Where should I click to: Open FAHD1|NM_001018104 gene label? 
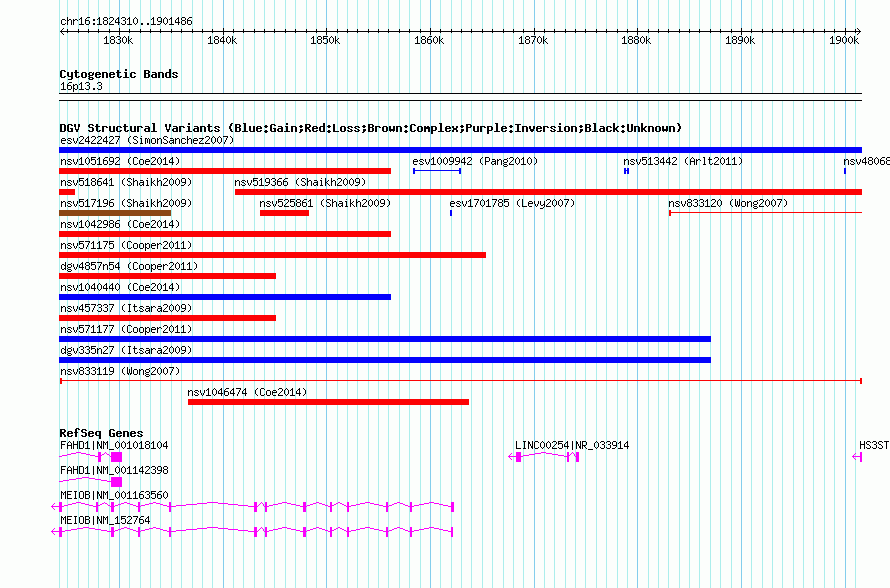point(114,446)
